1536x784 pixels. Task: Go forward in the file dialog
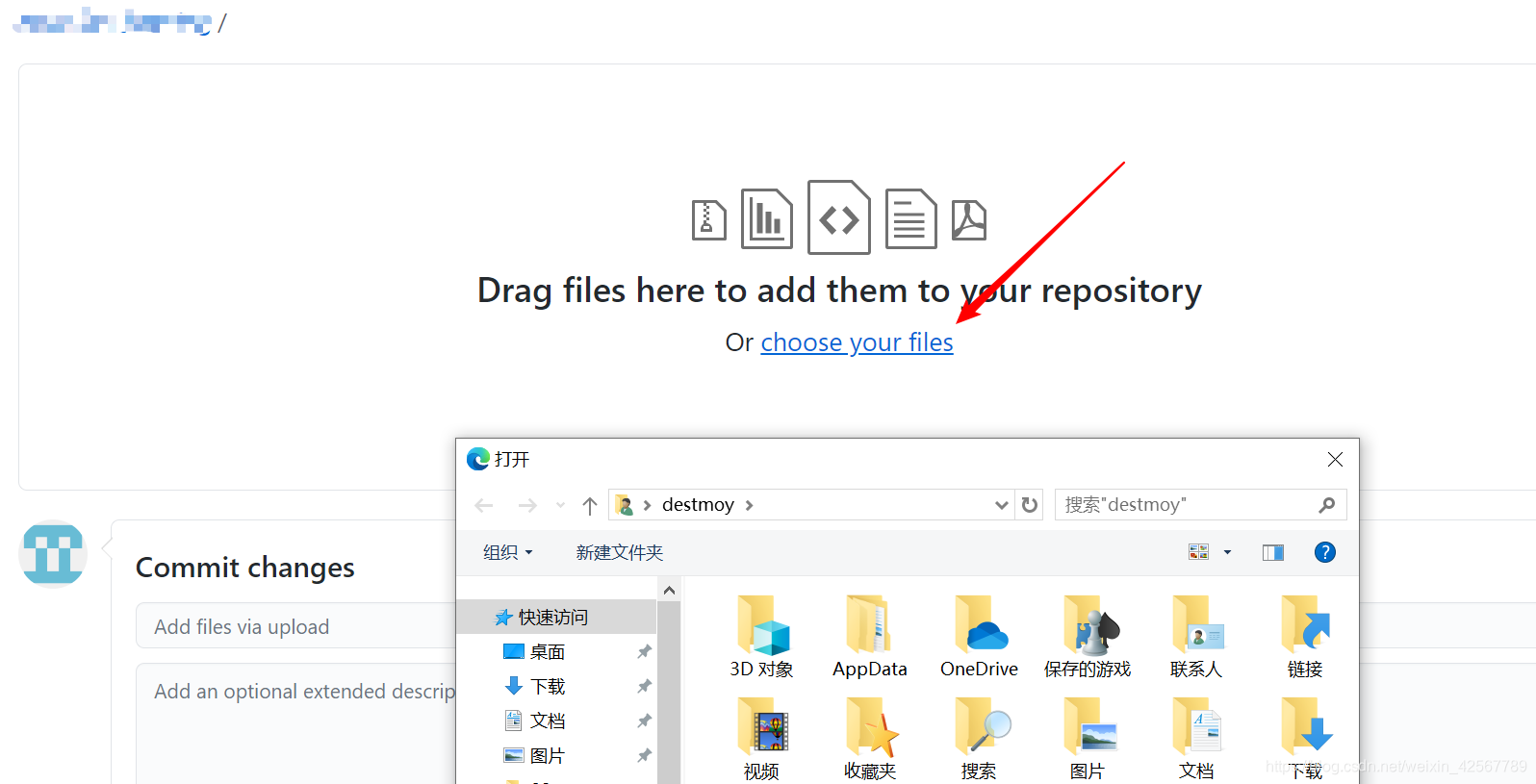tap(527, 505)
